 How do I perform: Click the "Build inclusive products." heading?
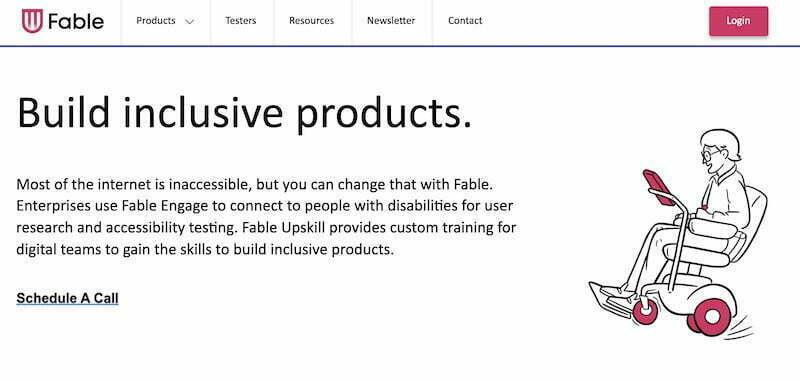(x=244, y=113)
